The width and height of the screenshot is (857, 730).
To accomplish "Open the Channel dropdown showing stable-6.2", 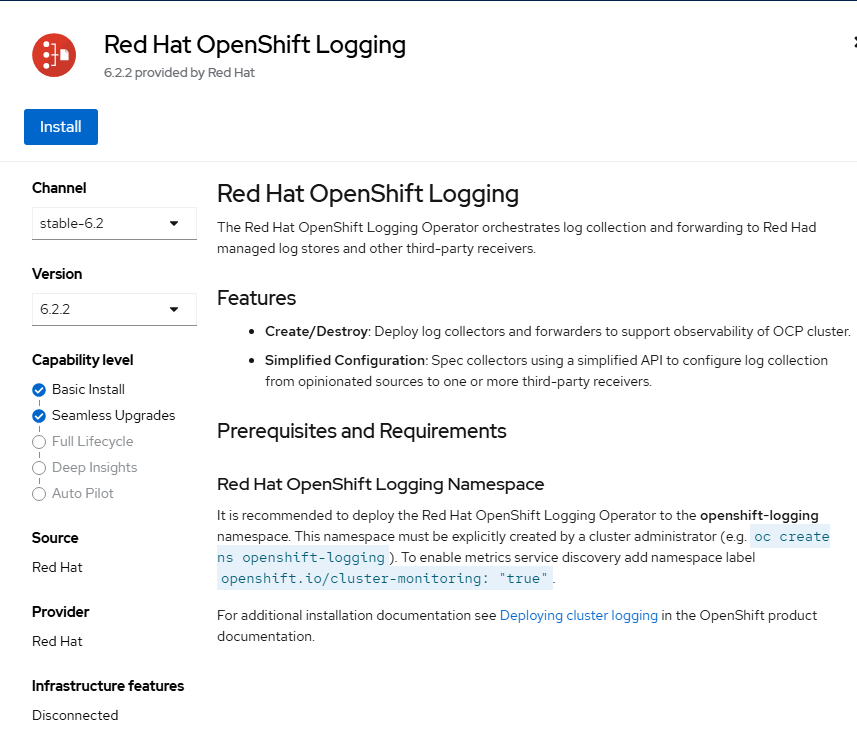I will coord(114,223).
